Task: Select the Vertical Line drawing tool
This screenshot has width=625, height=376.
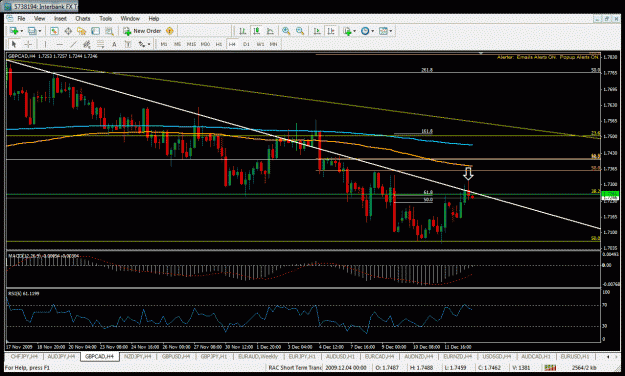Action: [x=45, y=44]
